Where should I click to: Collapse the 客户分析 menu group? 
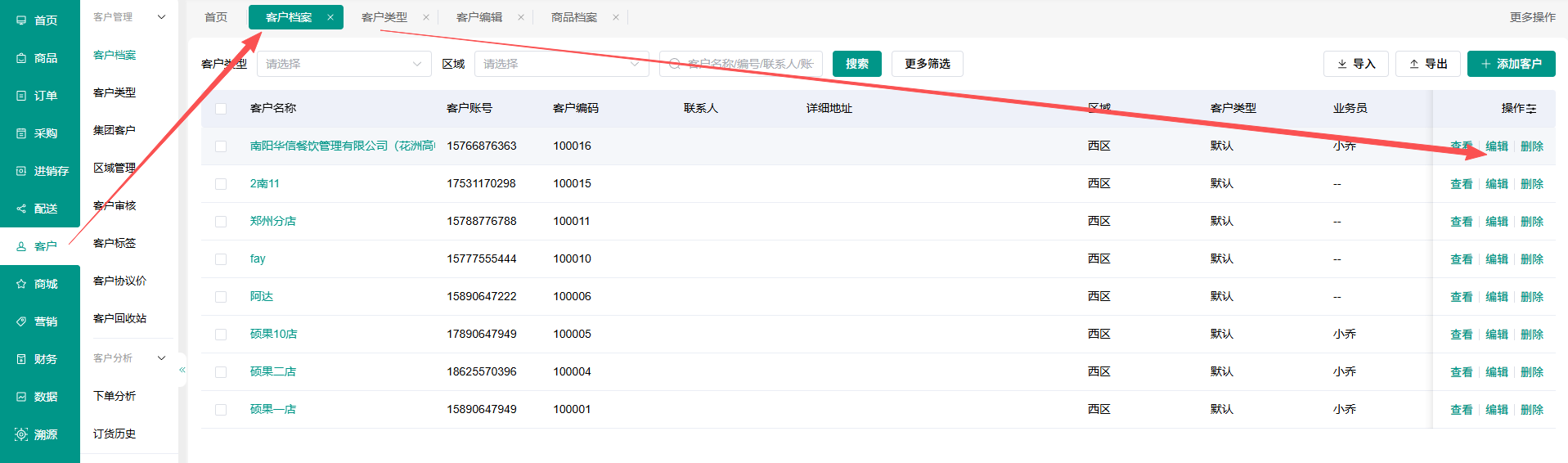click(x=161, y=358)
